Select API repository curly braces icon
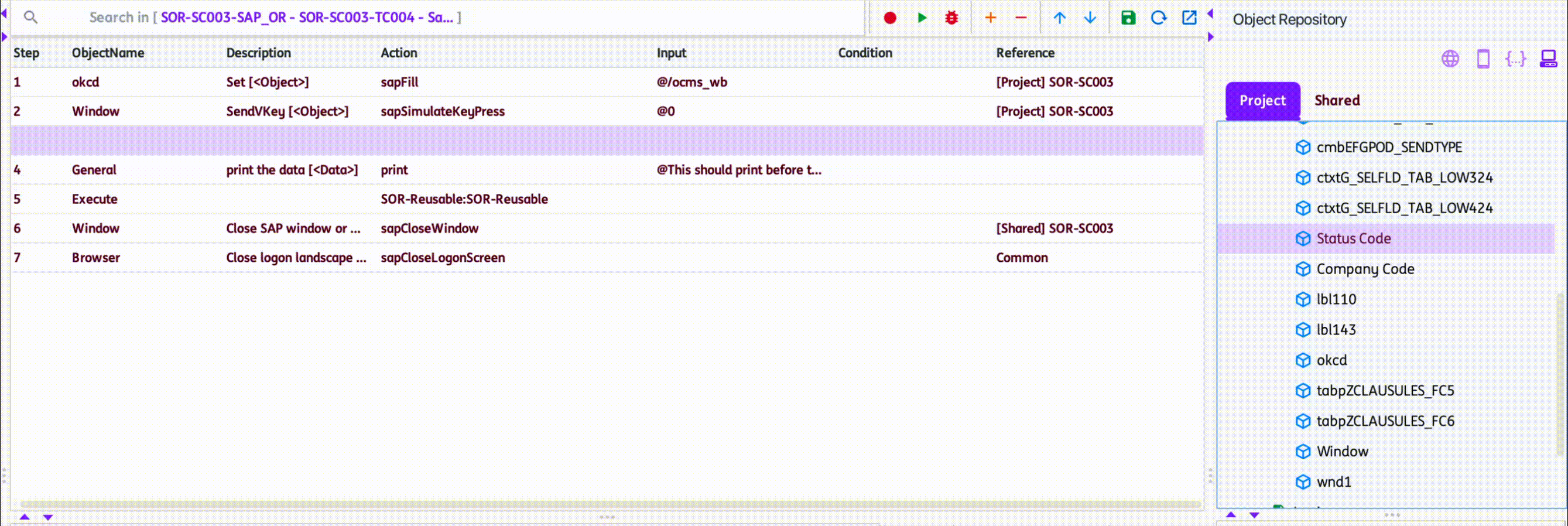The width and height of the screenshot is (1568, 526). click(1516, 59)
